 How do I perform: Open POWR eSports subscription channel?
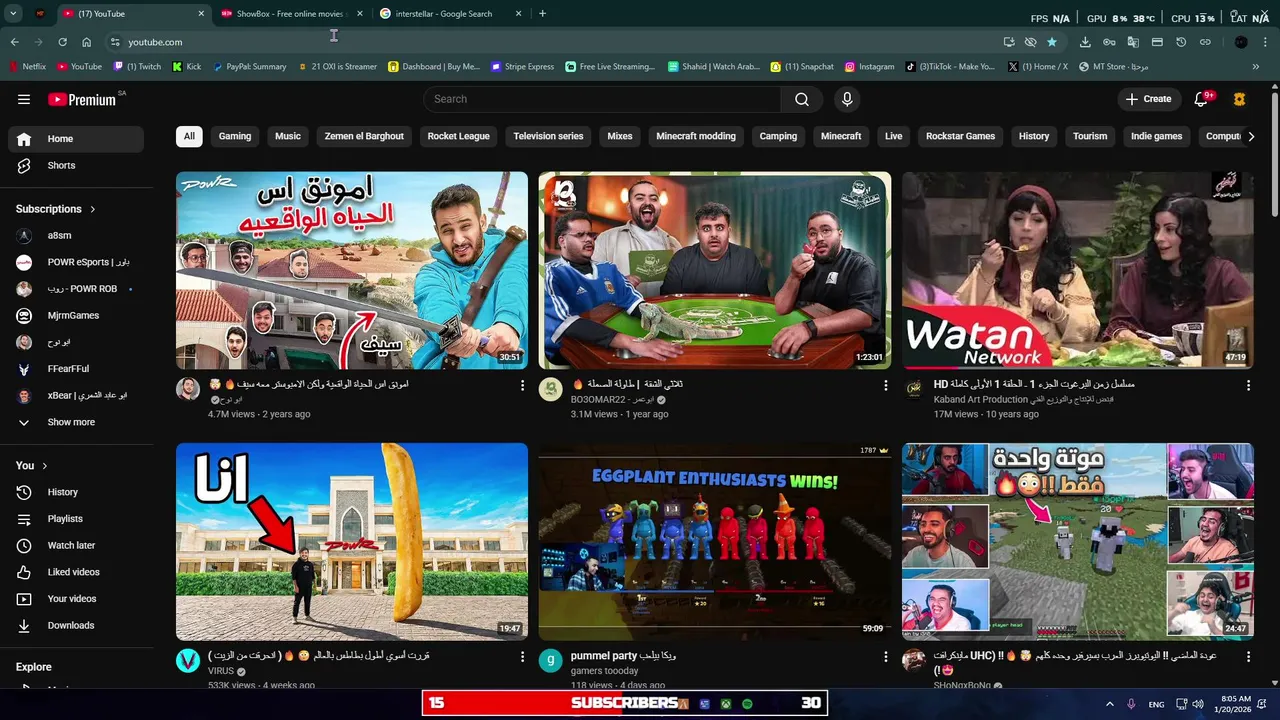pos(76,262)
